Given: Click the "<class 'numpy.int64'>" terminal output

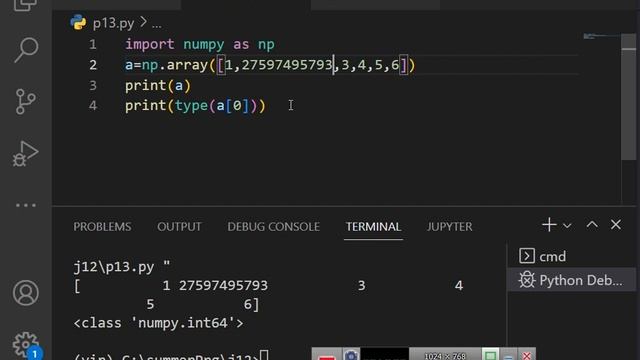Looking at the screenshot, I should [x=158, y=323].
